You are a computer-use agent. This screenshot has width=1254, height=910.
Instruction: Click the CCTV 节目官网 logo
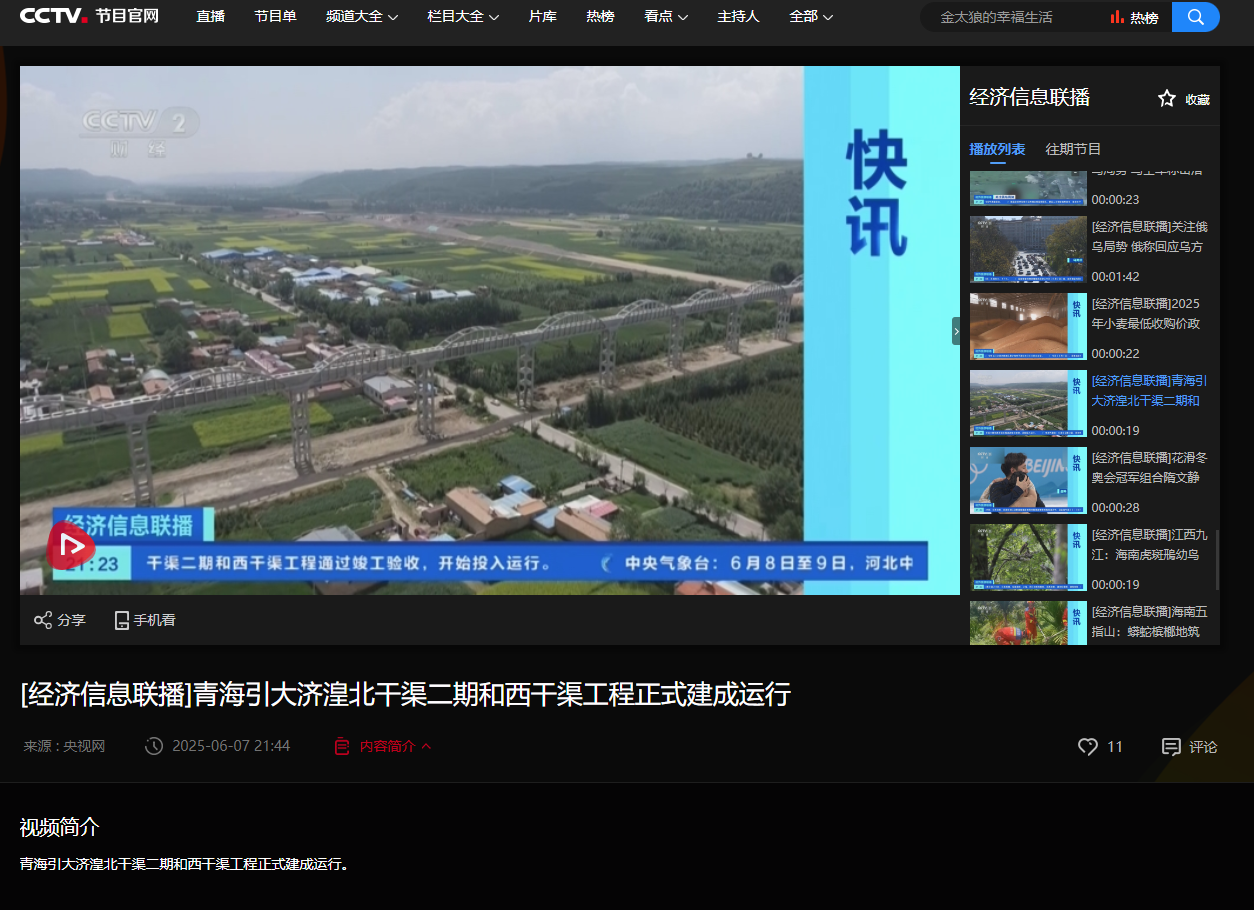click(89, 16)
